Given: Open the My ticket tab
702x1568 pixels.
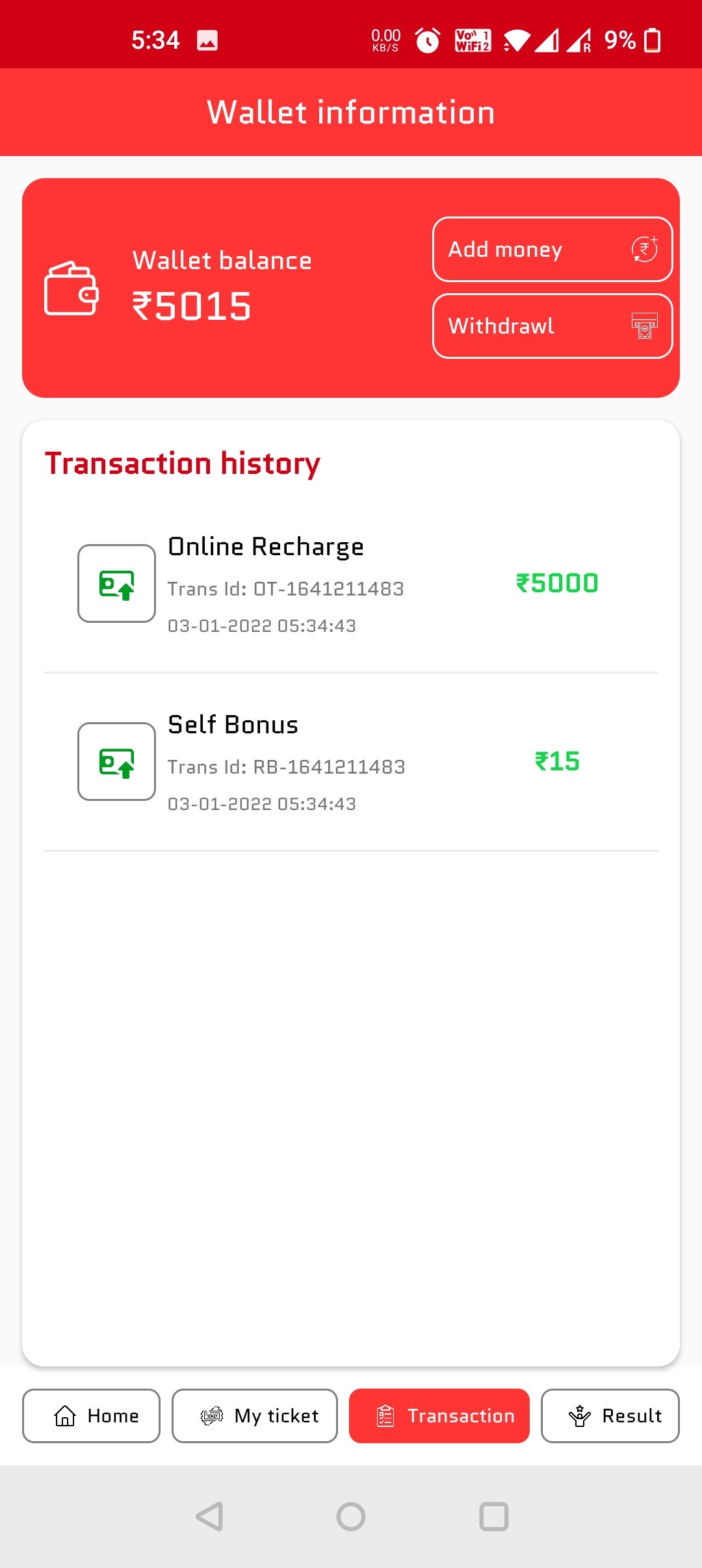Looking at the screenshot, I should [255, 1416].
